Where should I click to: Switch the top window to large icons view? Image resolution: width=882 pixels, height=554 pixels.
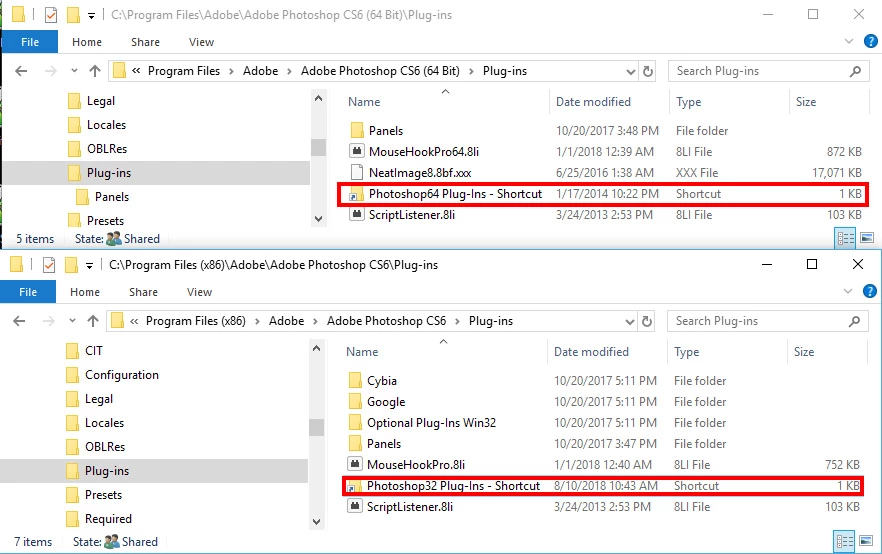coord(867,238)
